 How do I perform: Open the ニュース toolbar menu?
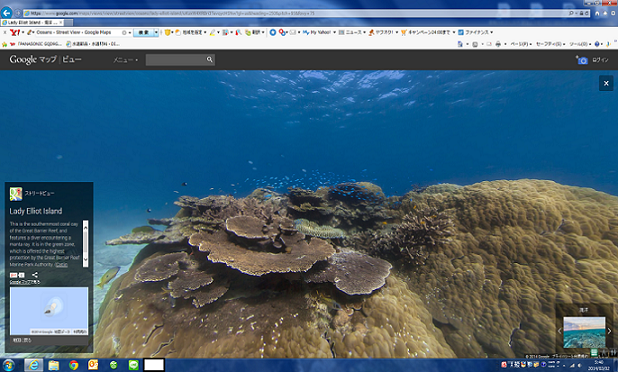point(352,32)
